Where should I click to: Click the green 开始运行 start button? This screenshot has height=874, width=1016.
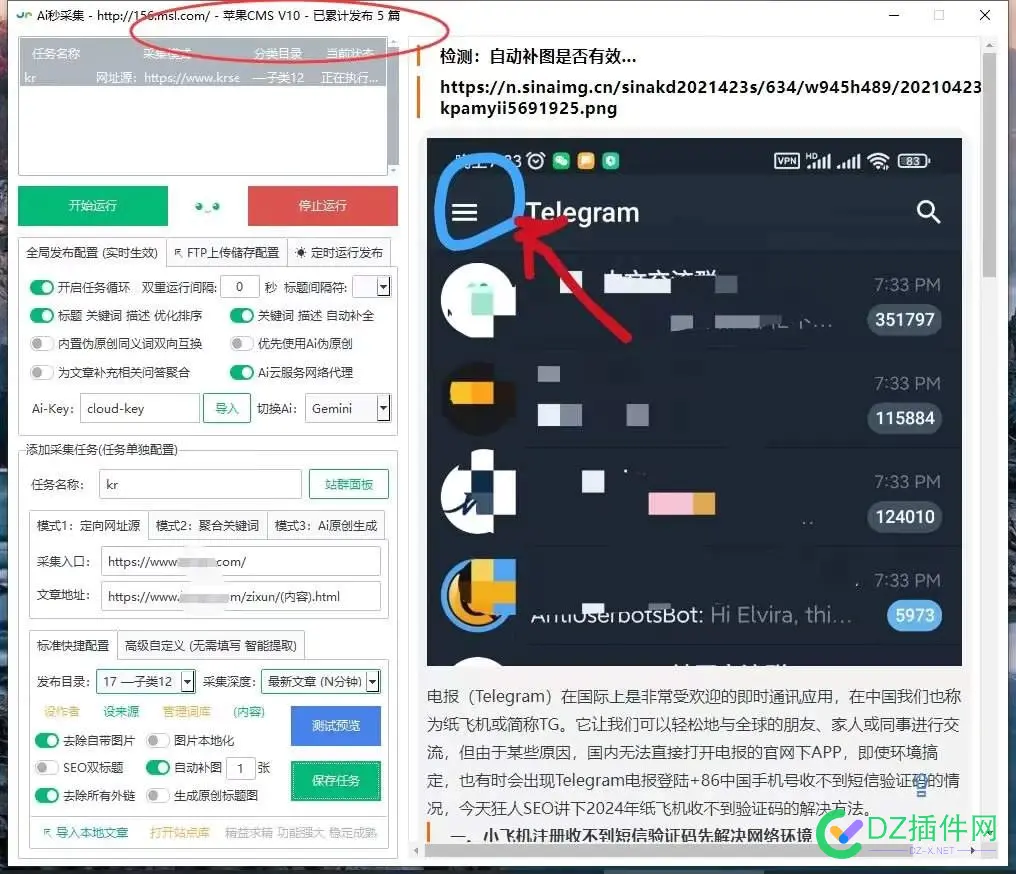(92, 206)
